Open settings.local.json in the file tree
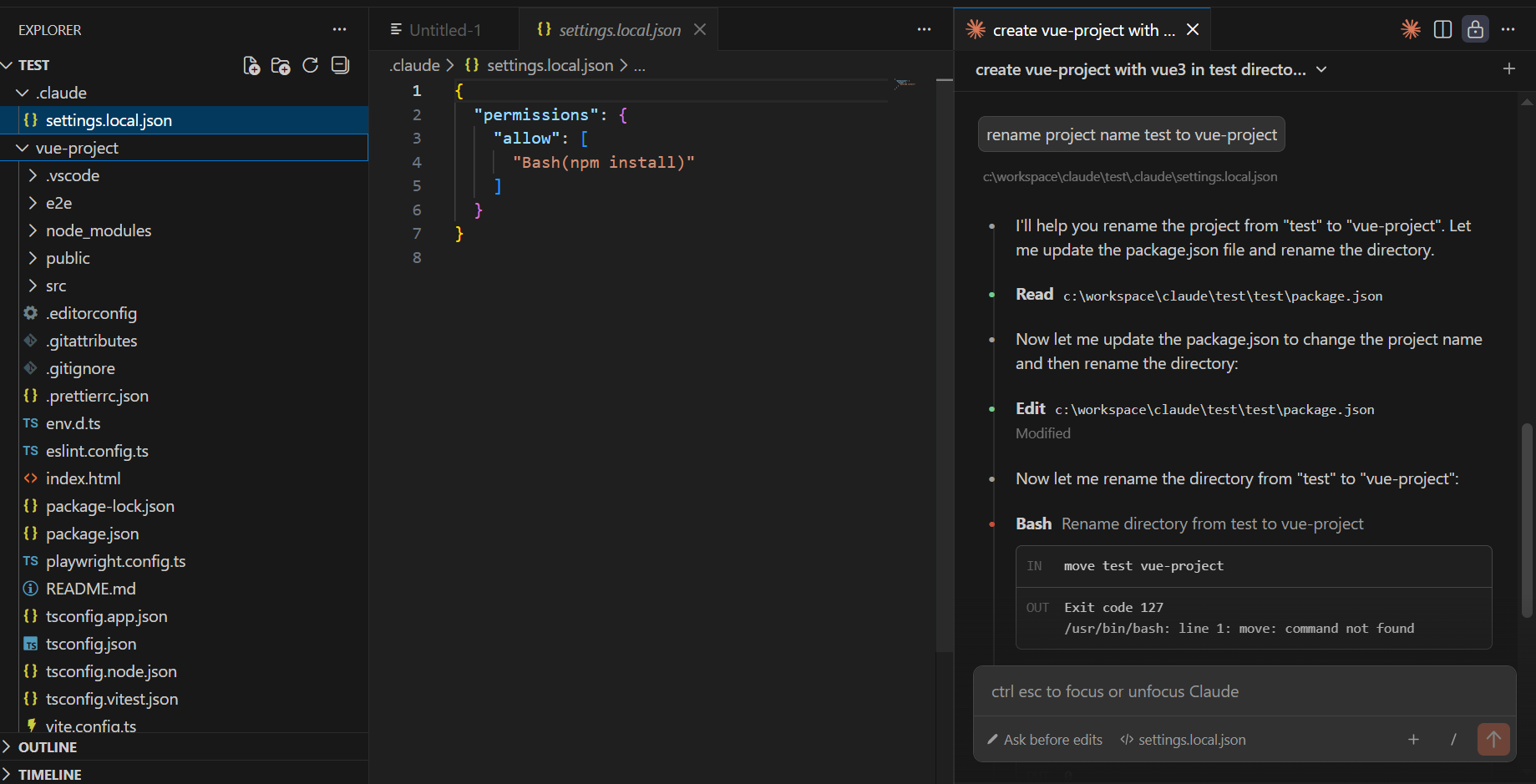 pyautogui.click(x=184, y=120)
